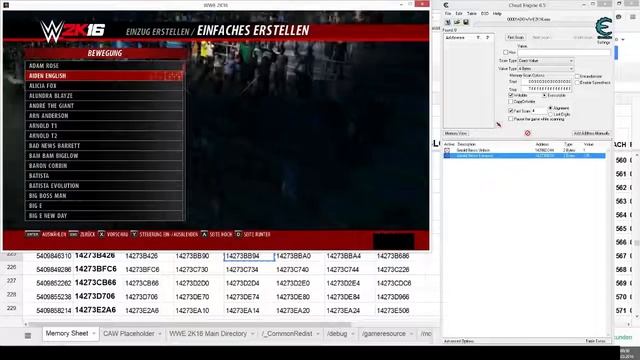Select Bad News Barrett in the list
Viewport: 640px width, 360px height.
tap(104, 146)
